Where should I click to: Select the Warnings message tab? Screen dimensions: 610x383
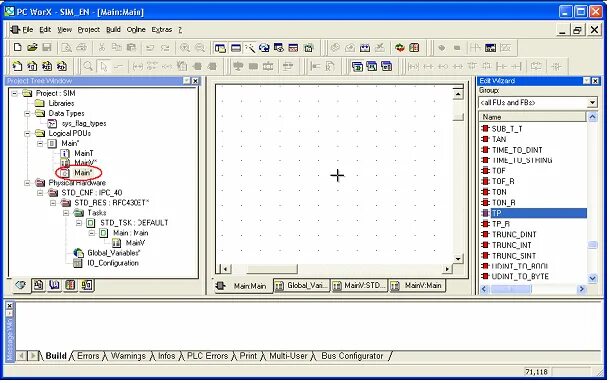pos(128,356)
